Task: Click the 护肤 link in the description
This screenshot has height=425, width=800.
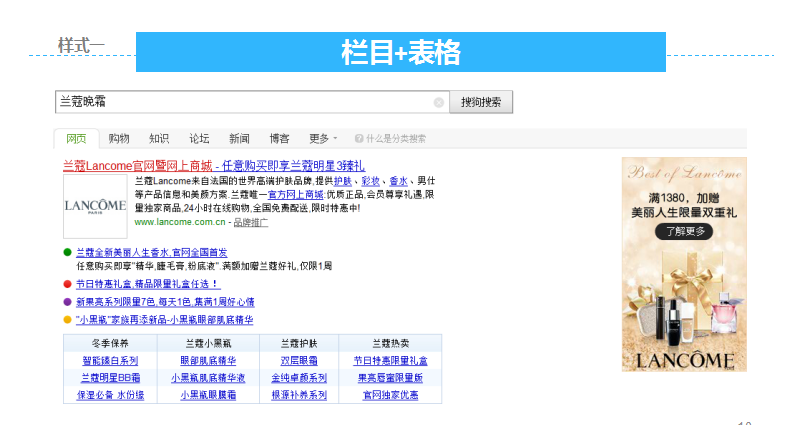Action: pyautogui.click(x=343, y=181)
